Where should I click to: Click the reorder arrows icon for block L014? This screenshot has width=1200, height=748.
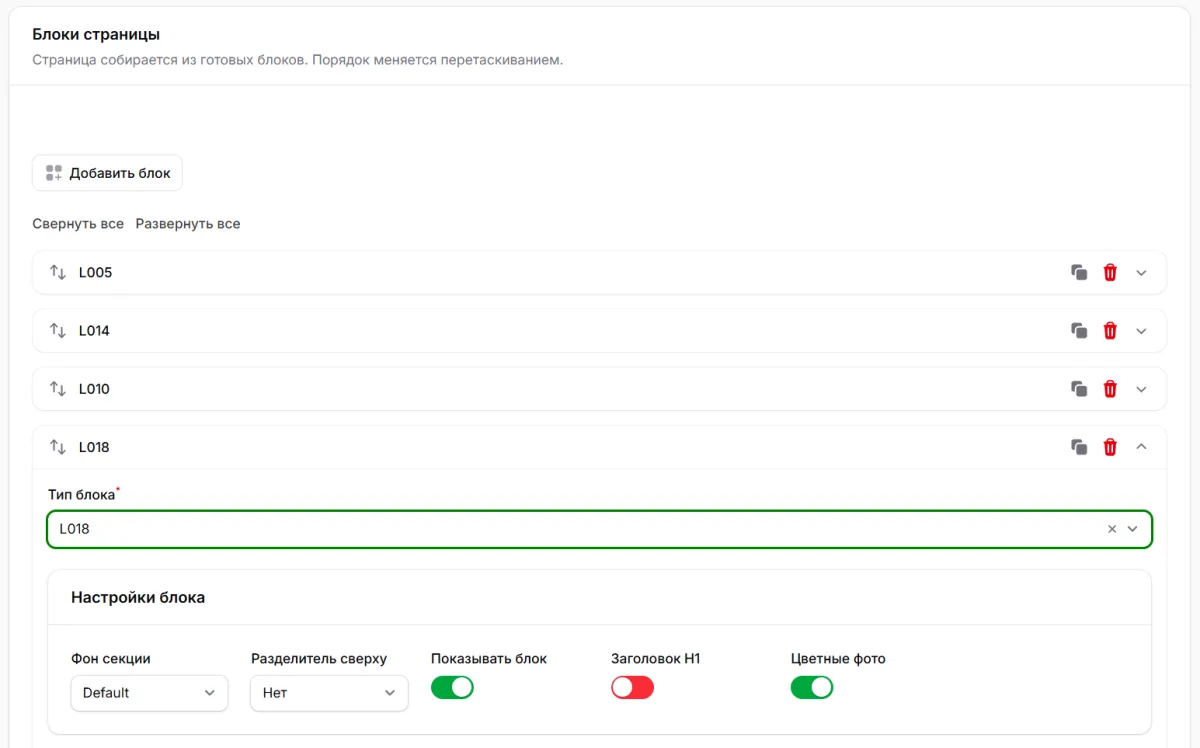click(x=58, y=330)
